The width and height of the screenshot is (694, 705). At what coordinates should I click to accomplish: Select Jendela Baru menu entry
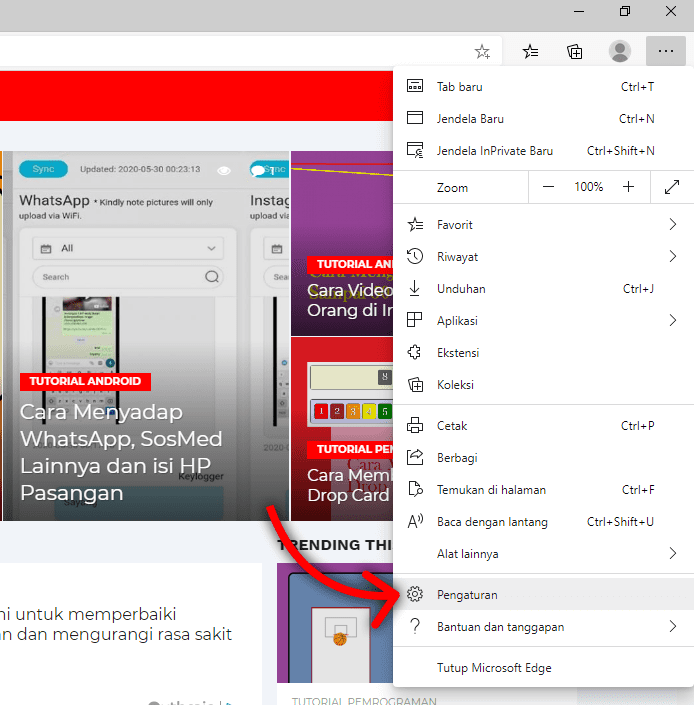click(x=543, y=118)
